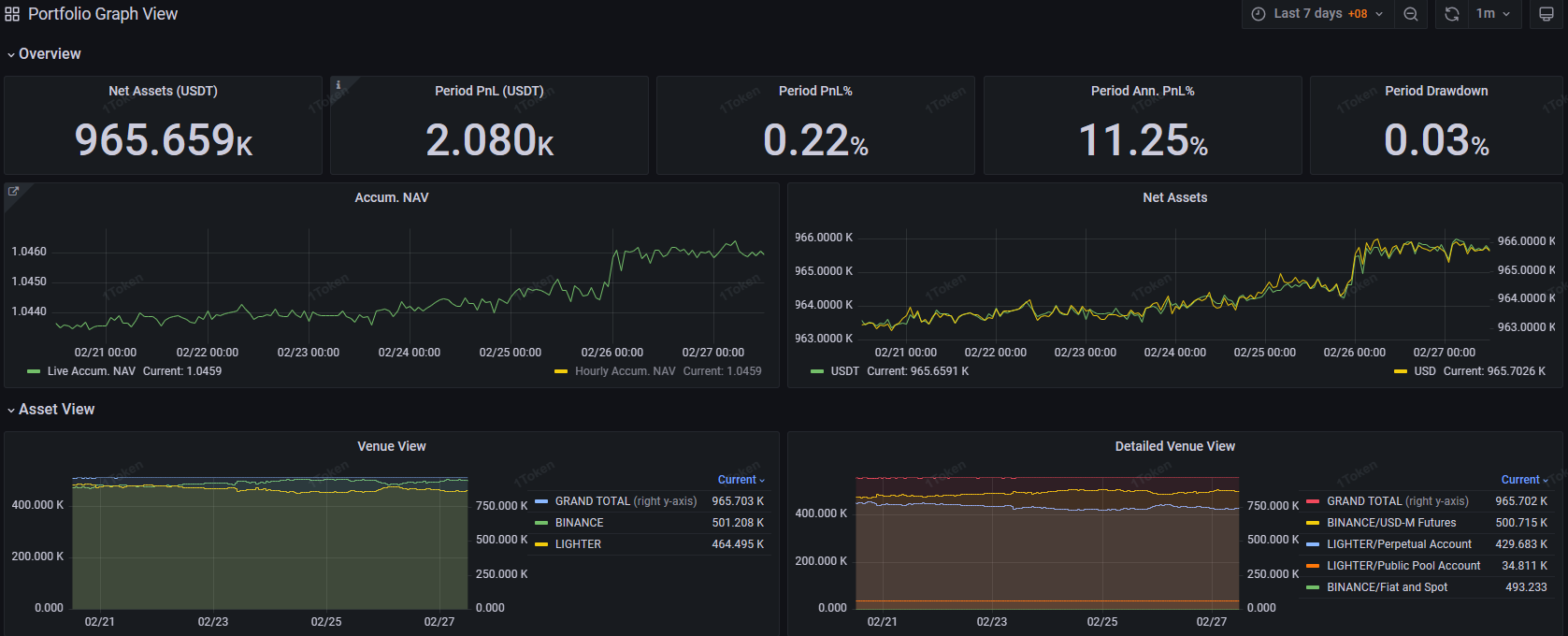Viewport: 1568px width, 636px height.
Task: Change color of LIGHTER/Public Pool orange swatch
Action: click(x=1313, y=566)
